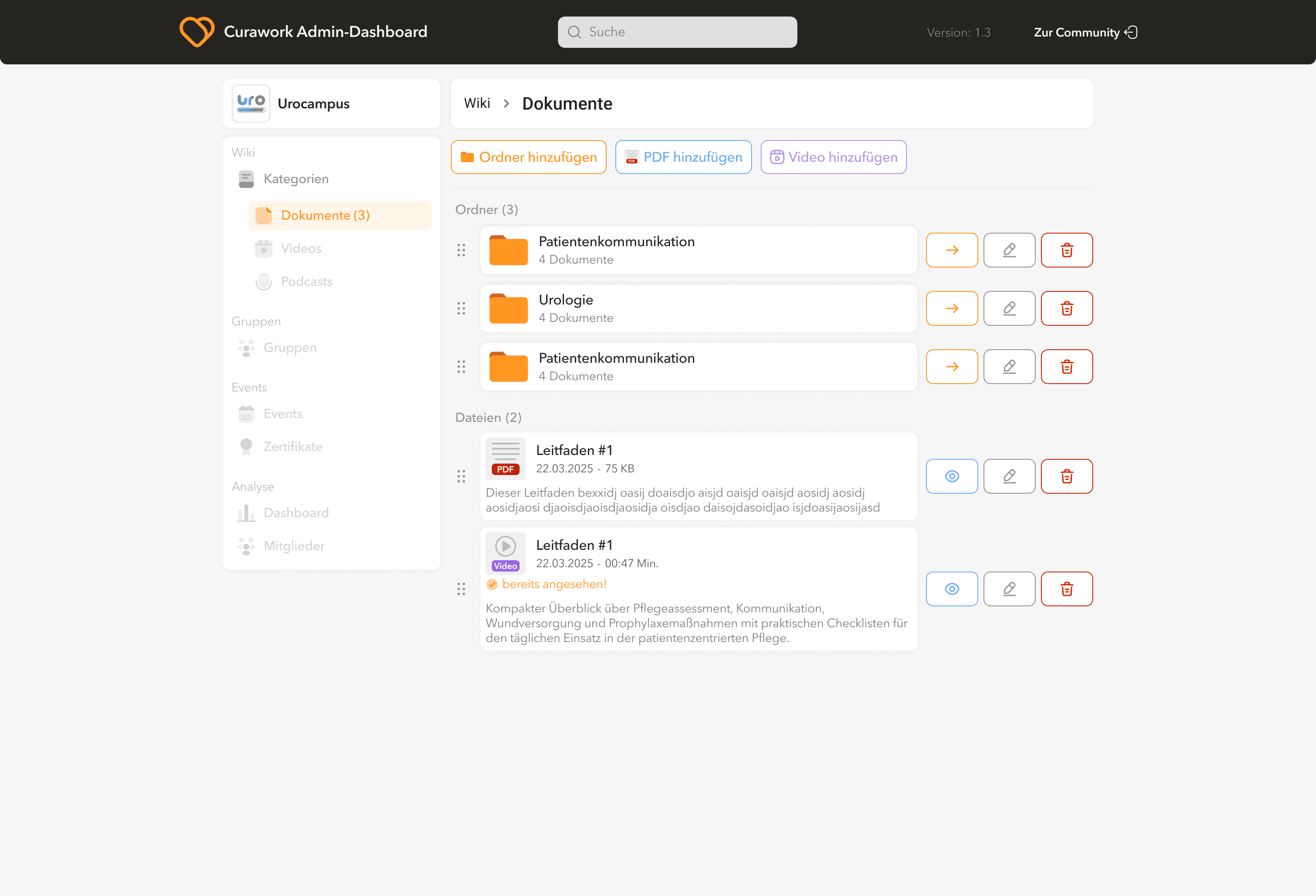
Task: Click the PDF hinzufügen button
Action: 684,157
